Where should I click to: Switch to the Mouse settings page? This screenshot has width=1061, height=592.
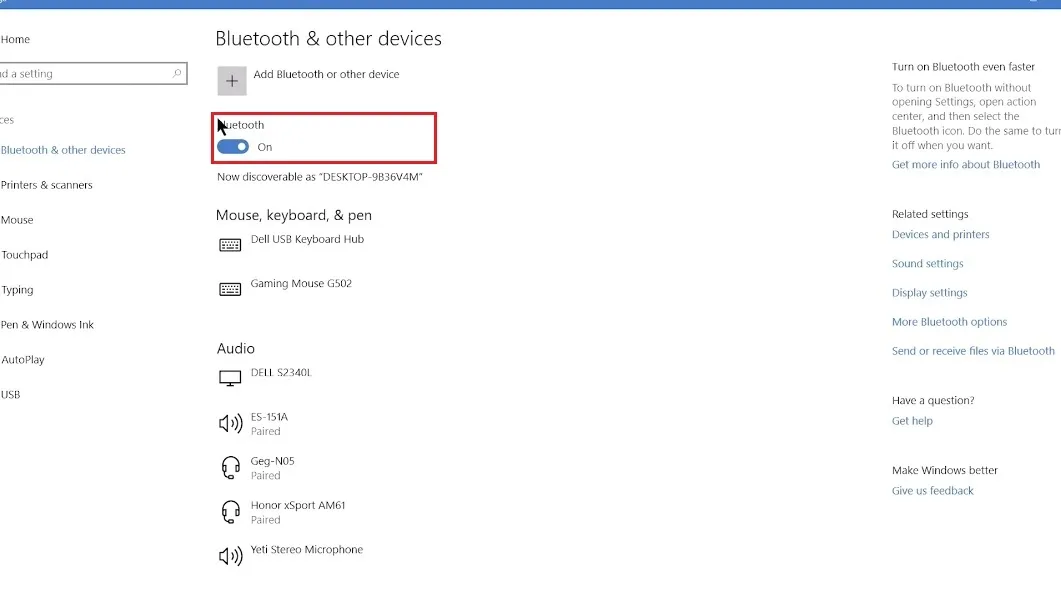pos(17,219)
